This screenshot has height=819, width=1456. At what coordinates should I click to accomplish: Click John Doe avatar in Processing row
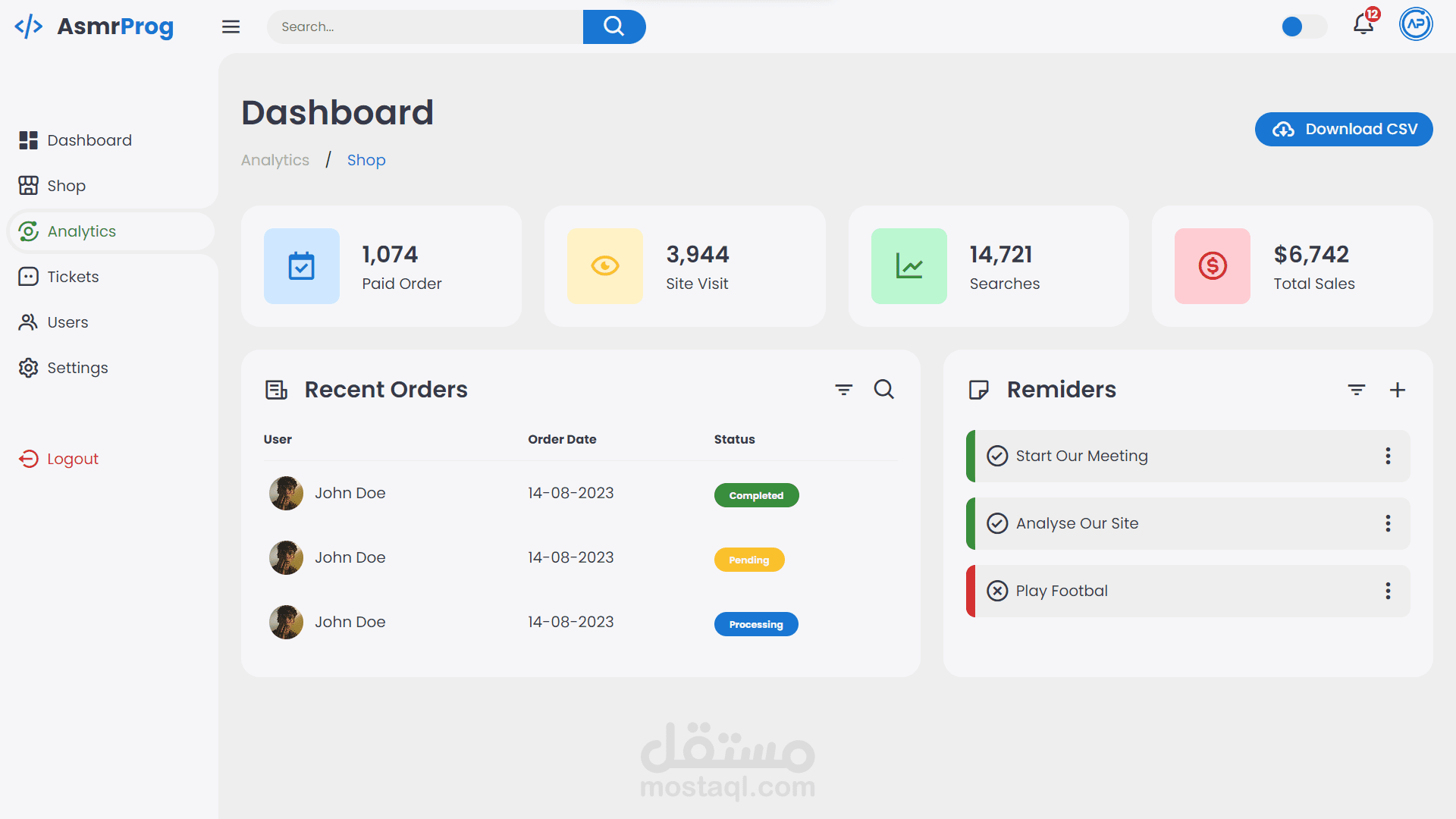pyautogui.click(x=287, y=622)
